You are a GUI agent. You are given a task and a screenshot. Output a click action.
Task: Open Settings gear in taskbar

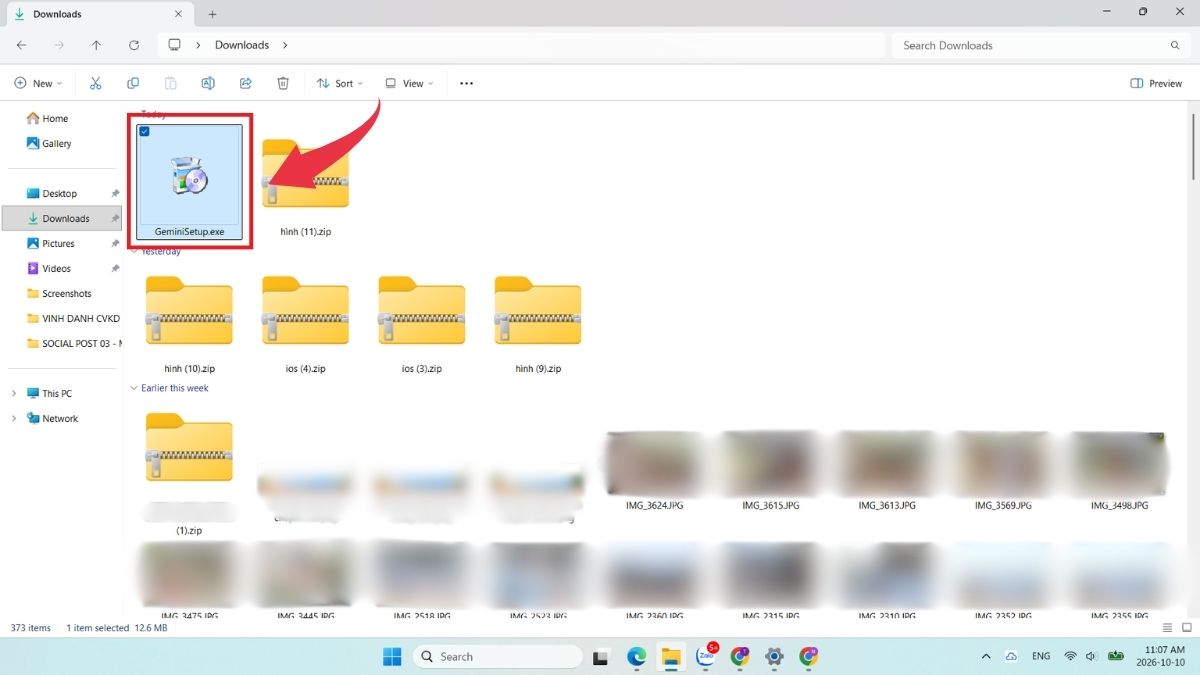point(774,657)
